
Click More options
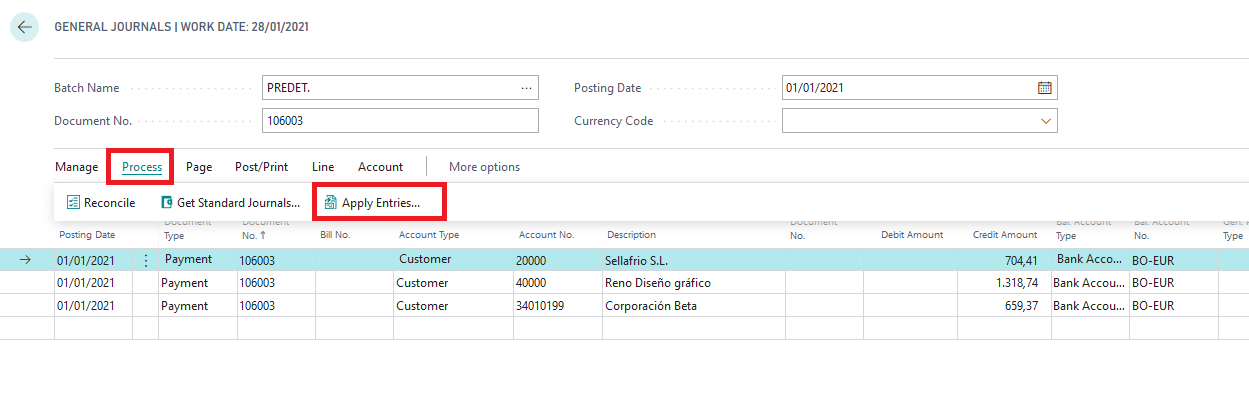tap(484, 167)
